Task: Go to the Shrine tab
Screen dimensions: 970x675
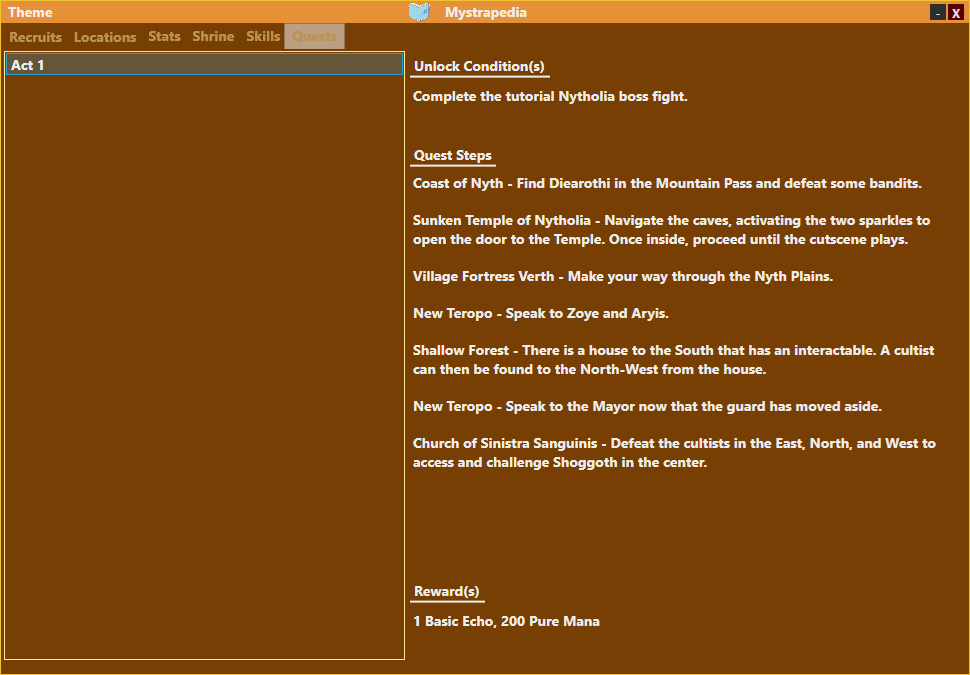Action: (213, 37)
